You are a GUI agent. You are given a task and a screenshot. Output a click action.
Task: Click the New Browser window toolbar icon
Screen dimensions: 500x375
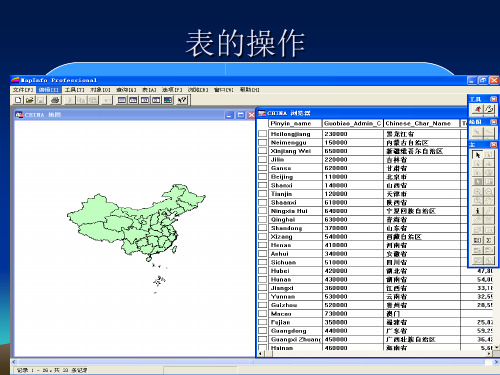click(122, 100)
